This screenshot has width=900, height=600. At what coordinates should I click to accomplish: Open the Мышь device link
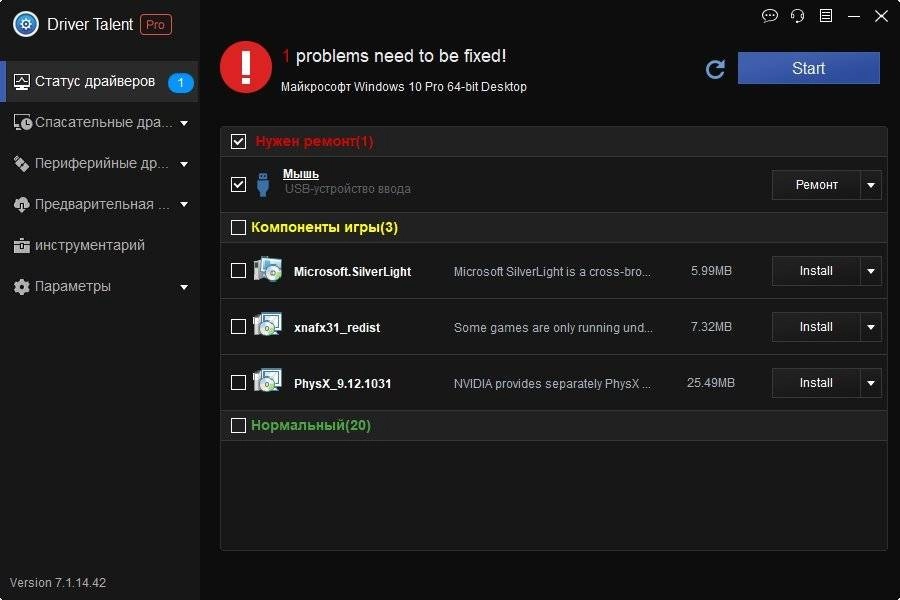[x=301, y=173]
